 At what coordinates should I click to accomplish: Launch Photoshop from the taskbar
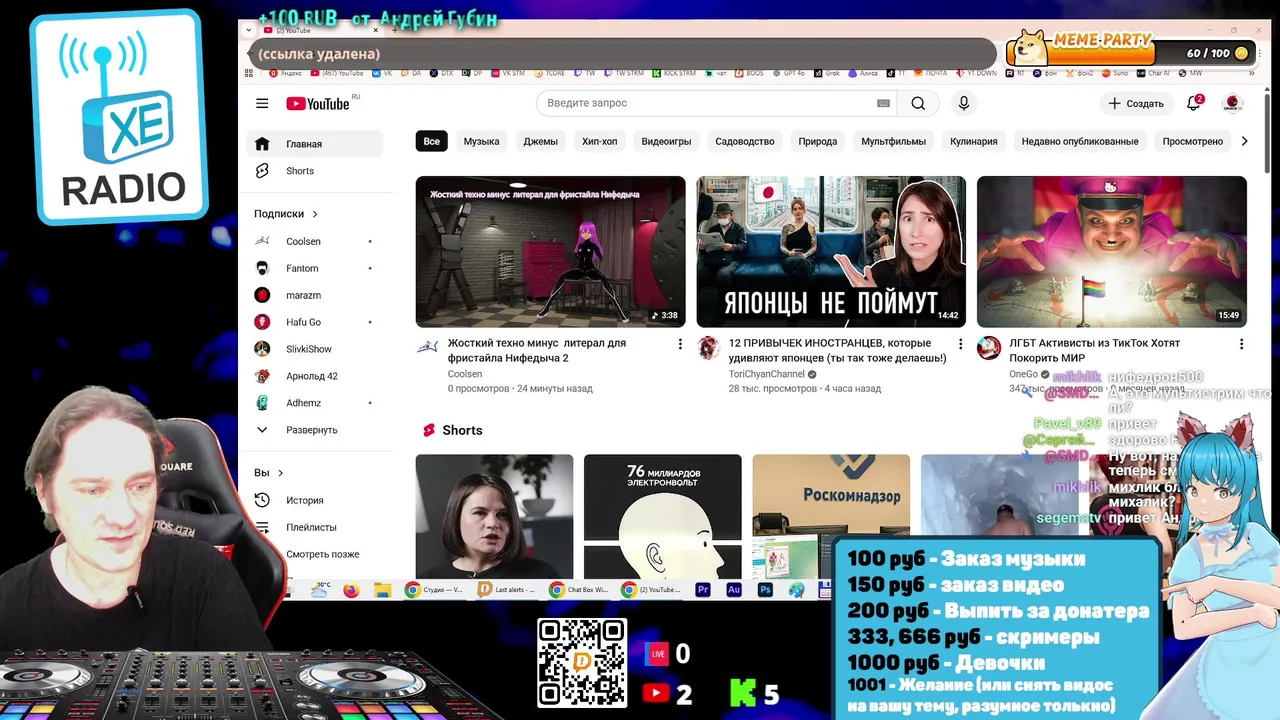pos(765,591)
